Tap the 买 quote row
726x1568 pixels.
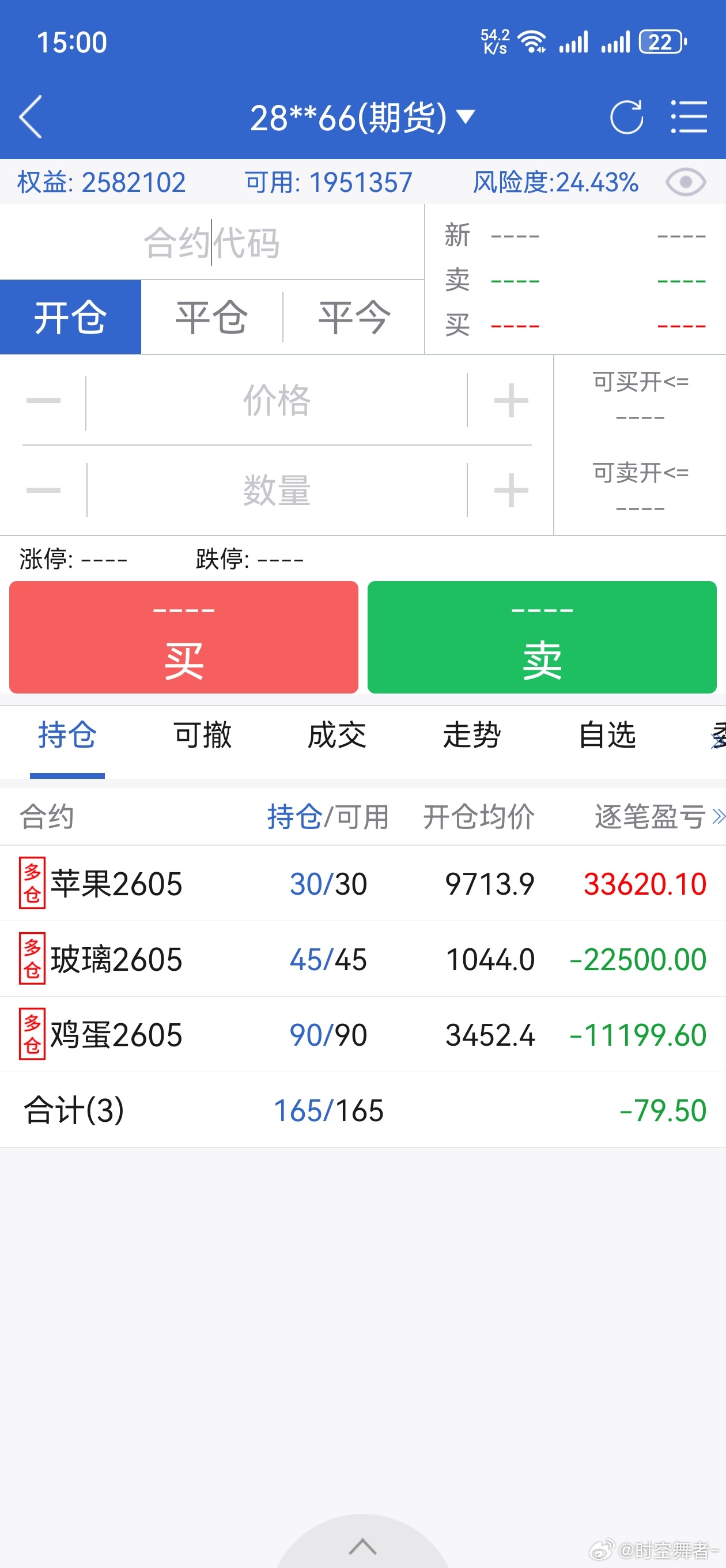[575, 325]
